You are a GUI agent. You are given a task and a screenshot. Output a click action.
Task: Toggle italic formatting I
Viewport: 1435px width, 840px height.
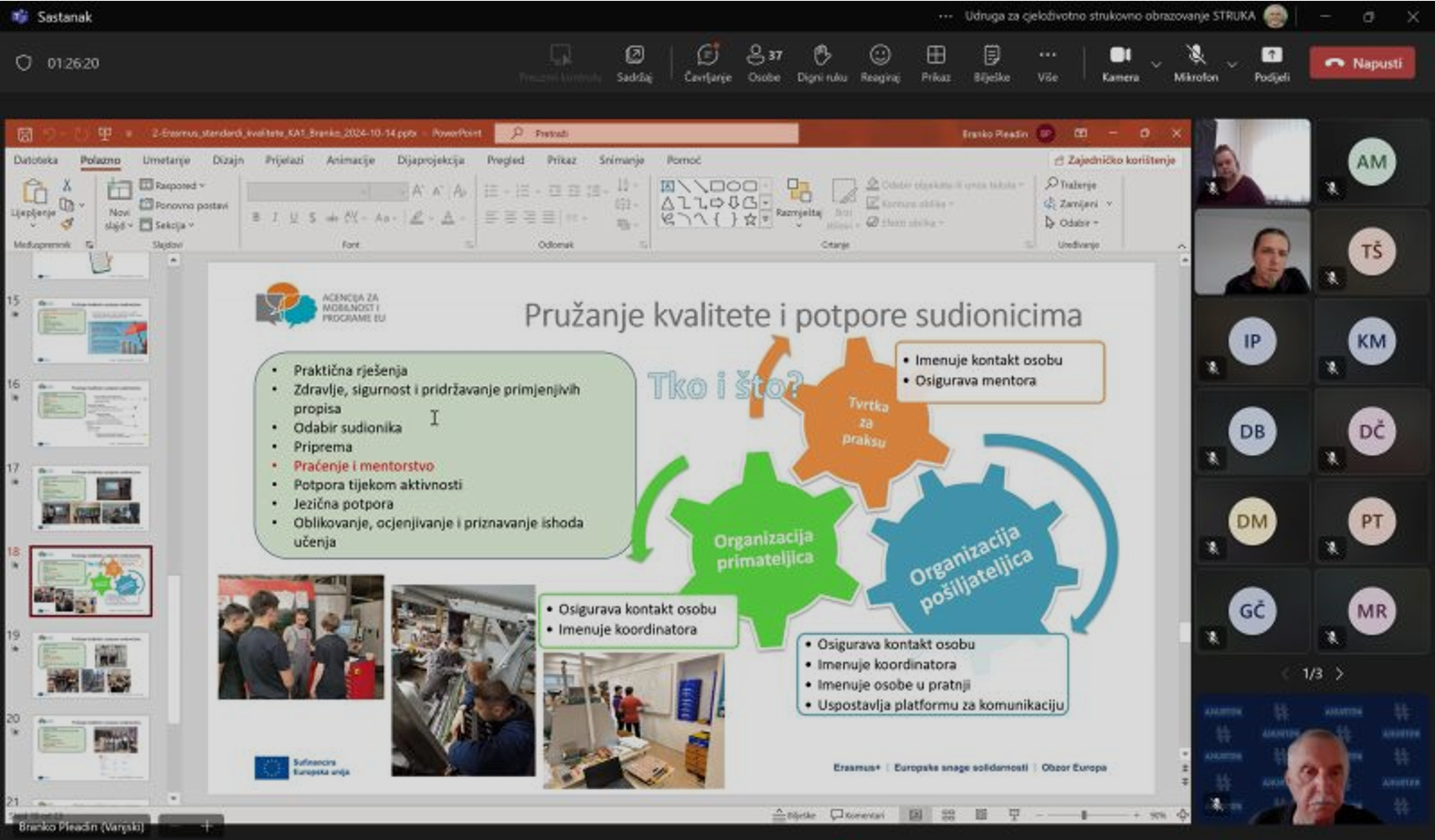pos(275,217)
